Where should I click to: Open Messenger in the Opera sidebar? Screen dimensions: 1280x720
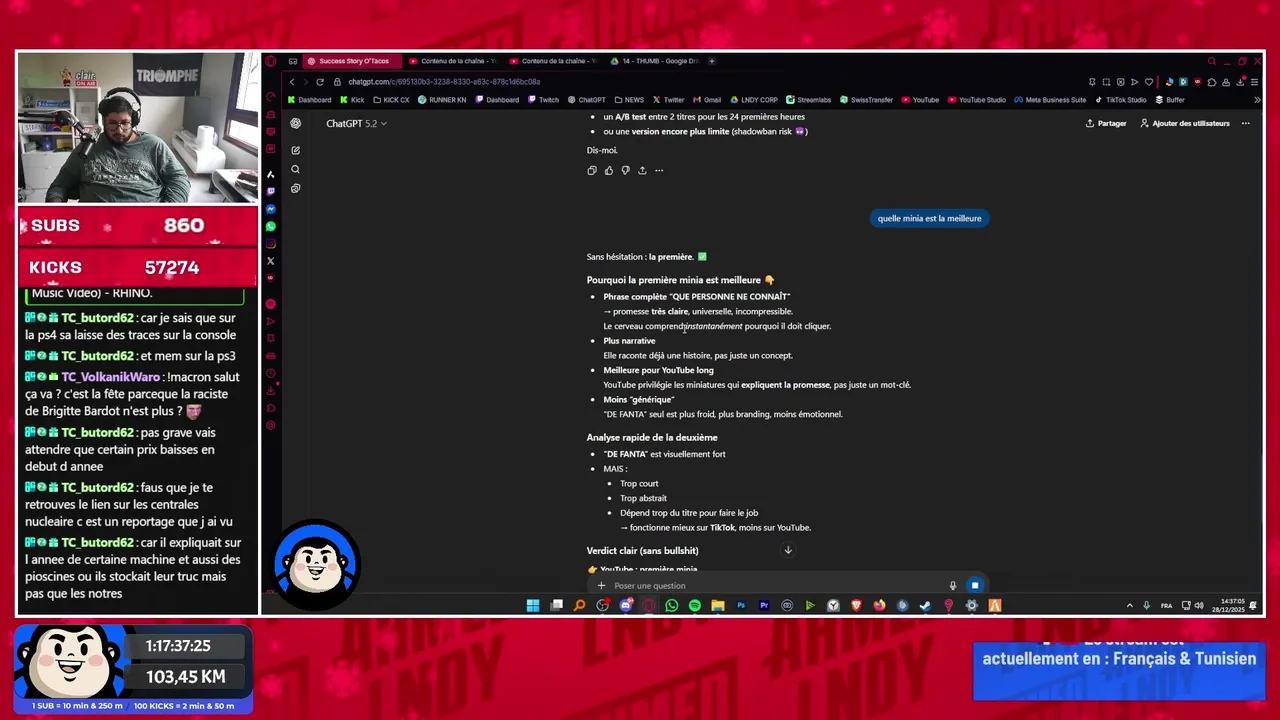tap(270, 209)
